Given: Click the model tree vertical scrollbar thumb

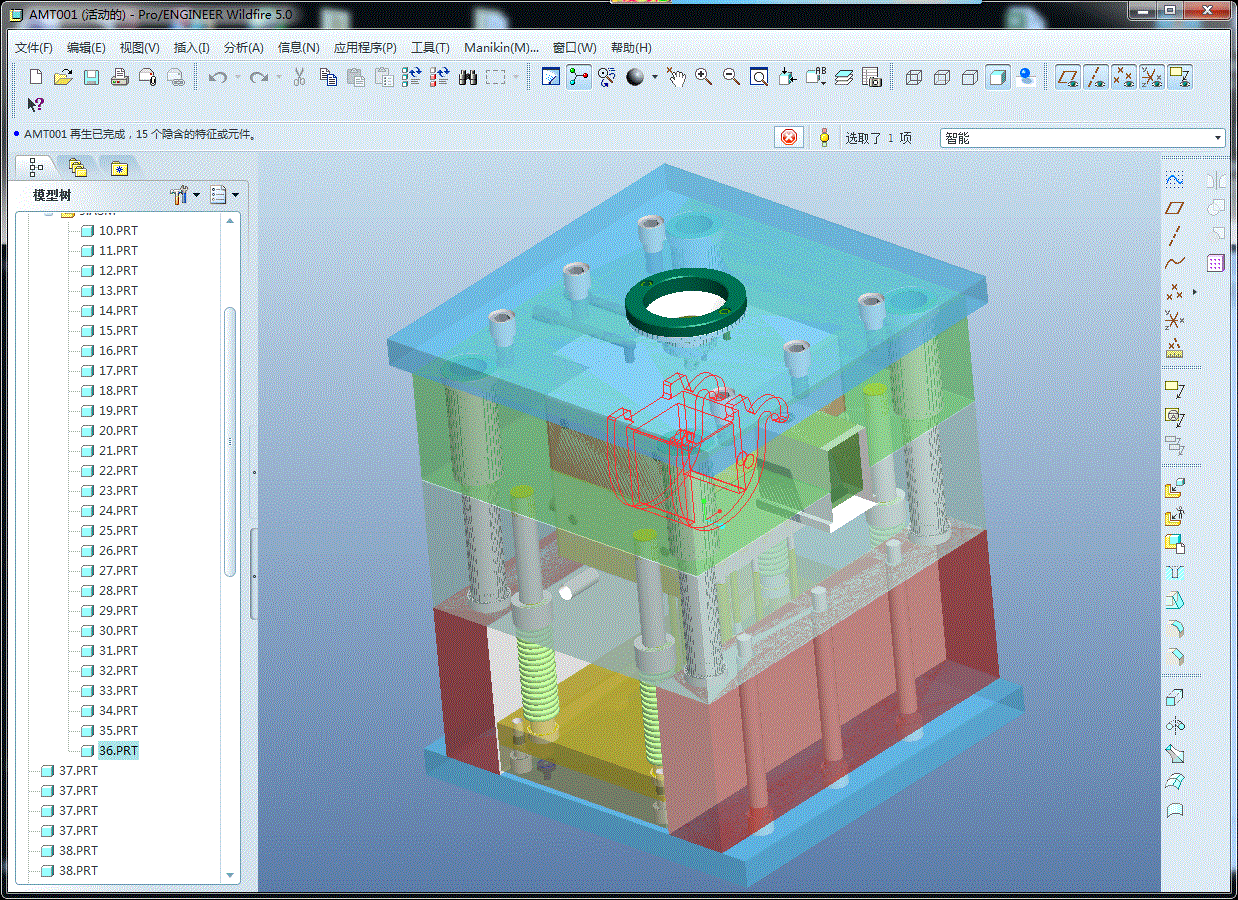Looking at the screenshot, I should tap(230, 440).
